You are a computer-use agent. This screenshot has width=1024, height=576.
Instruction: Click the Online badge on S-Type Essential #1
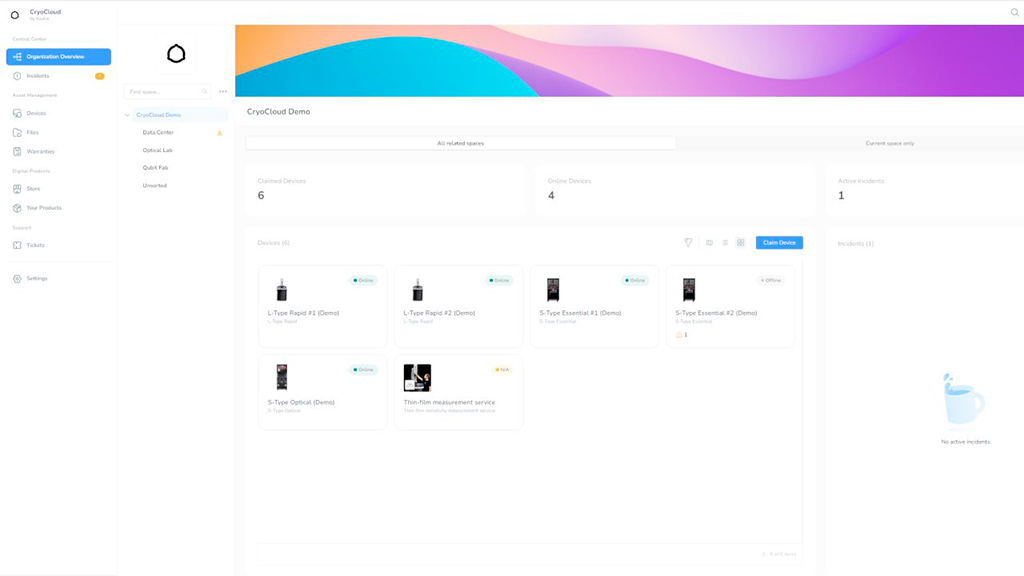pos(635,281)
